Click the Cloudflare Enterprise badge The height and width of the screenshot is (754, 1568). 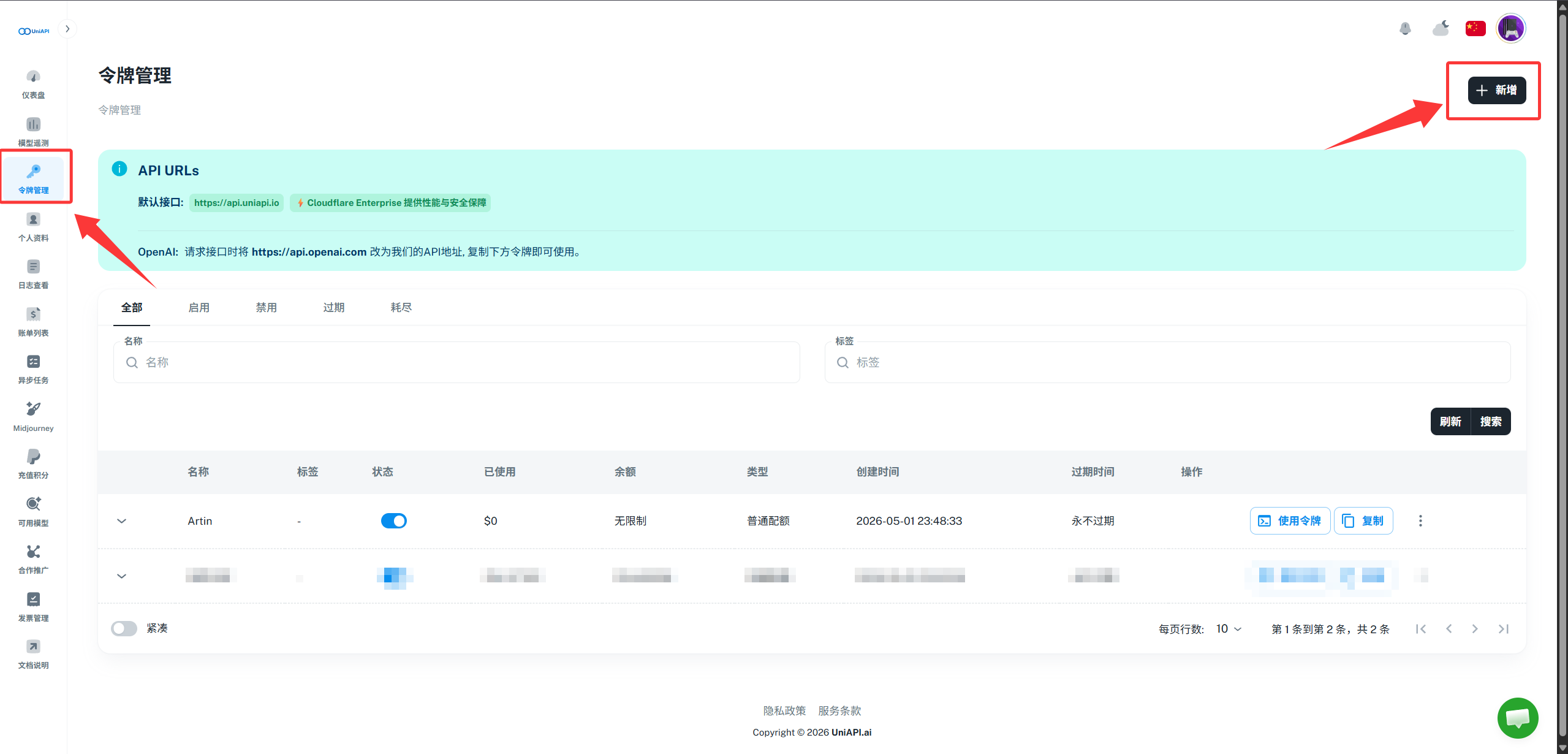click(x=390, y=203)
